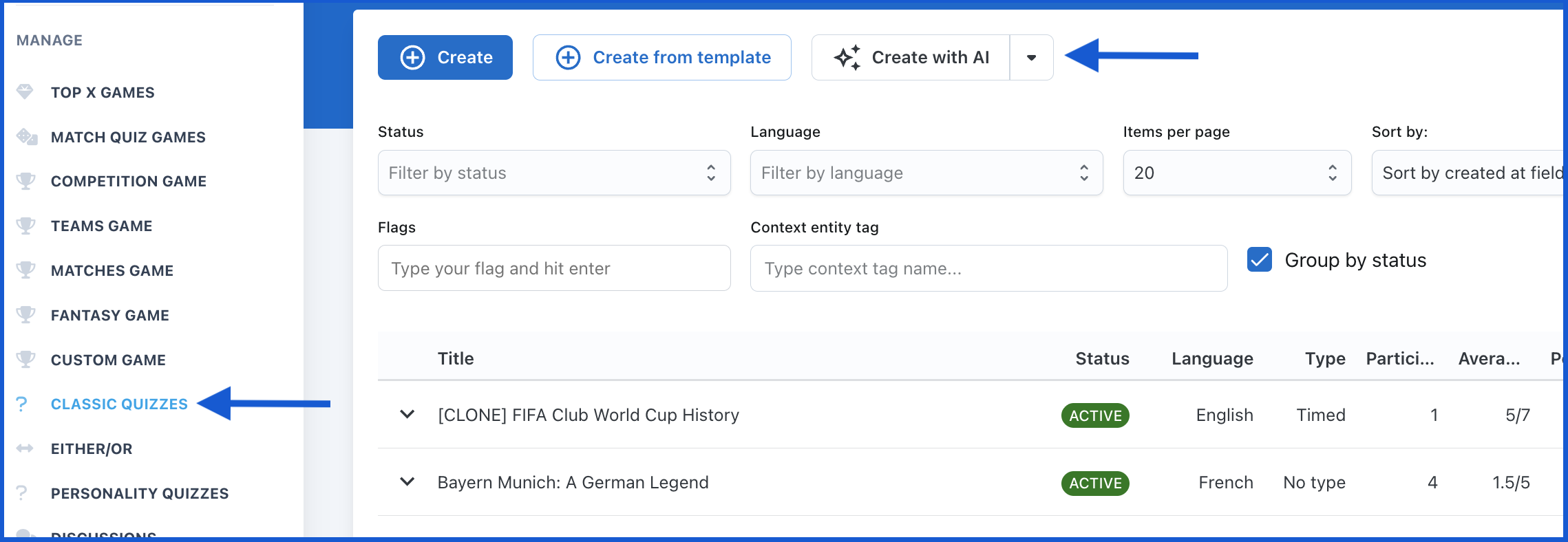Click the diamond icon beside Top X Games

25,92
